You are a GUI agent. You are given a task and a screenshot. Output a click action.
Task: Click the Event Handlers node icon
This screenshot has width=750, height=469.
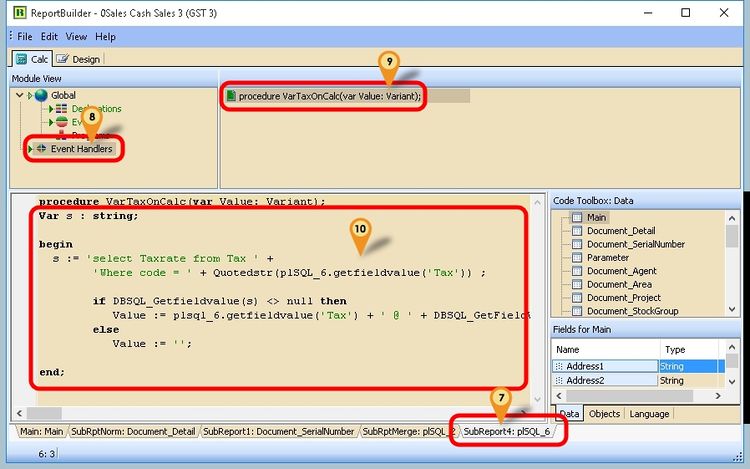pyautogui.click(x=42, y=148)
